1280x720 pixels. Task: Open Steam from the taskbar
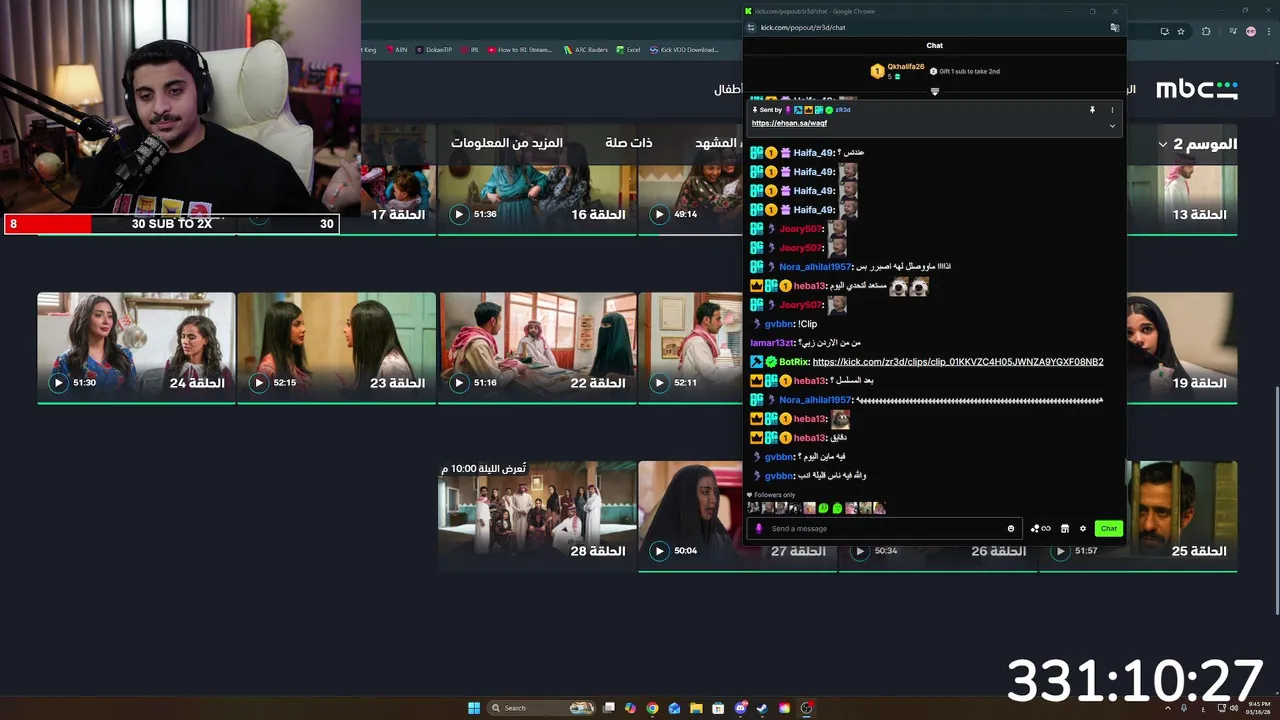pyautogui.click(x=762, y=708)
